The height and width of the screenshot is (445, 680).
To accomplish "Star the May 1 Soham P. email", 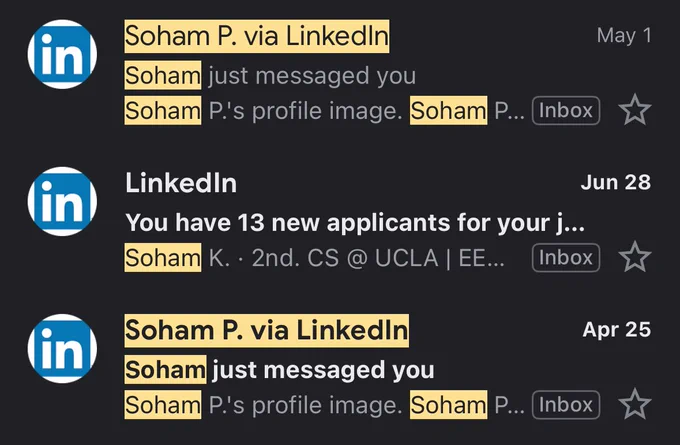I will coord(634,110).
